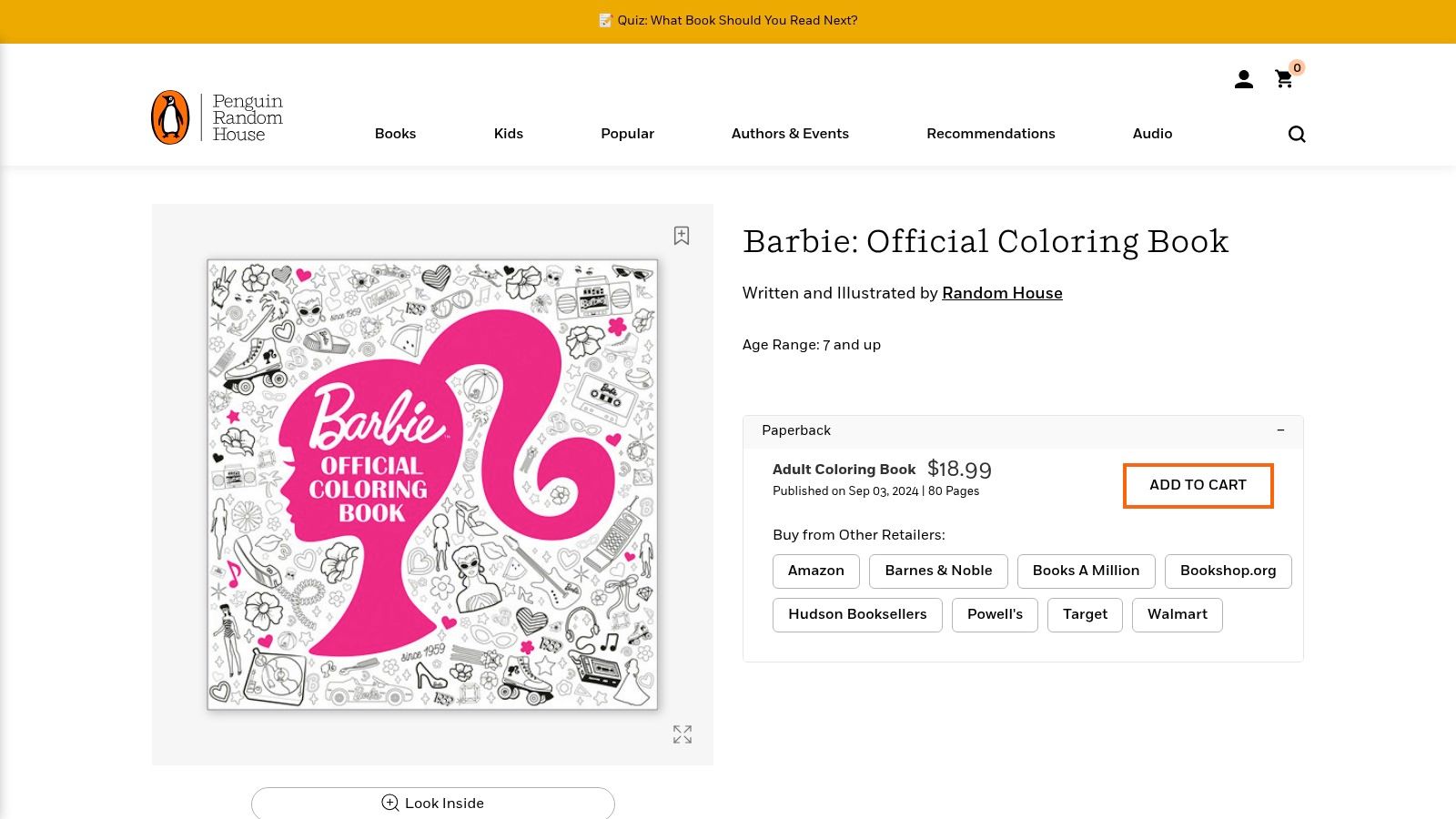Open the Recommendations dropdown
The height and width of the screenshot is (819, 1456).
click(x=991, y=134)
